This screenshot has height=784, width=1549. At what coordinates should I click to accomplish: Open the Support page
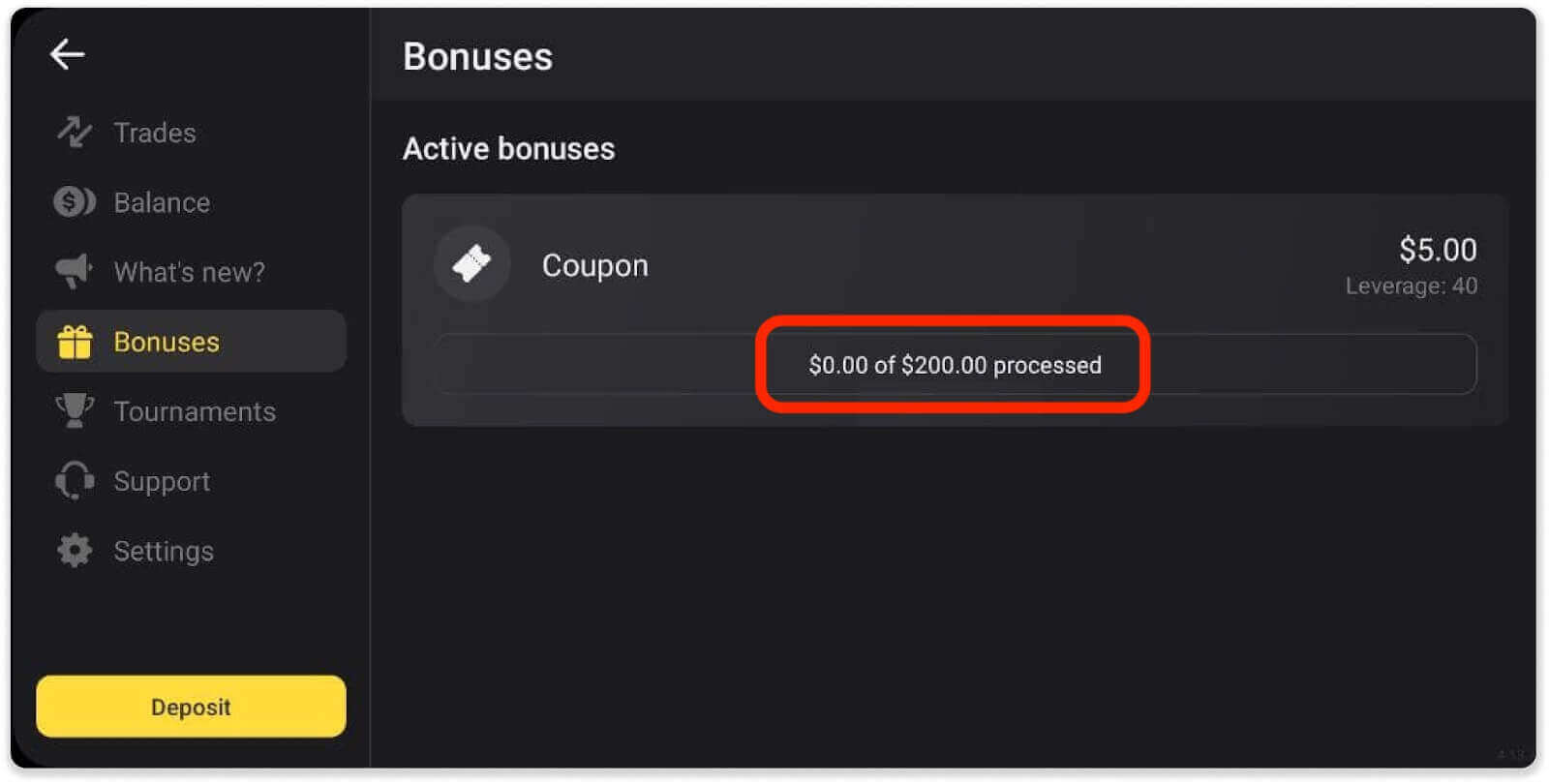click(162, 480)
